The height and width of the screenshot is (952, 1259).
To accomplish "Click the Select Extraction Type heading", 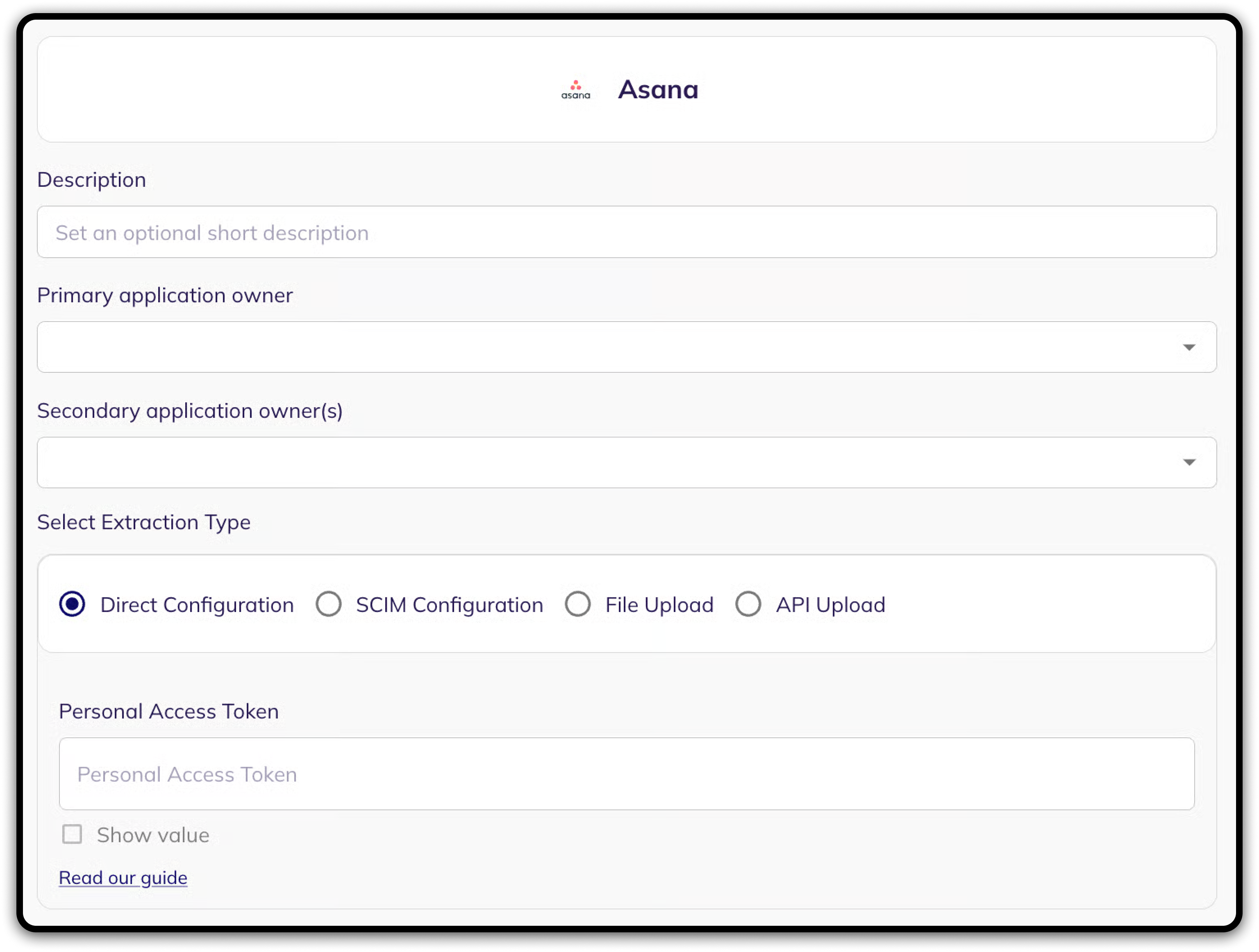I will pos(144,522).
